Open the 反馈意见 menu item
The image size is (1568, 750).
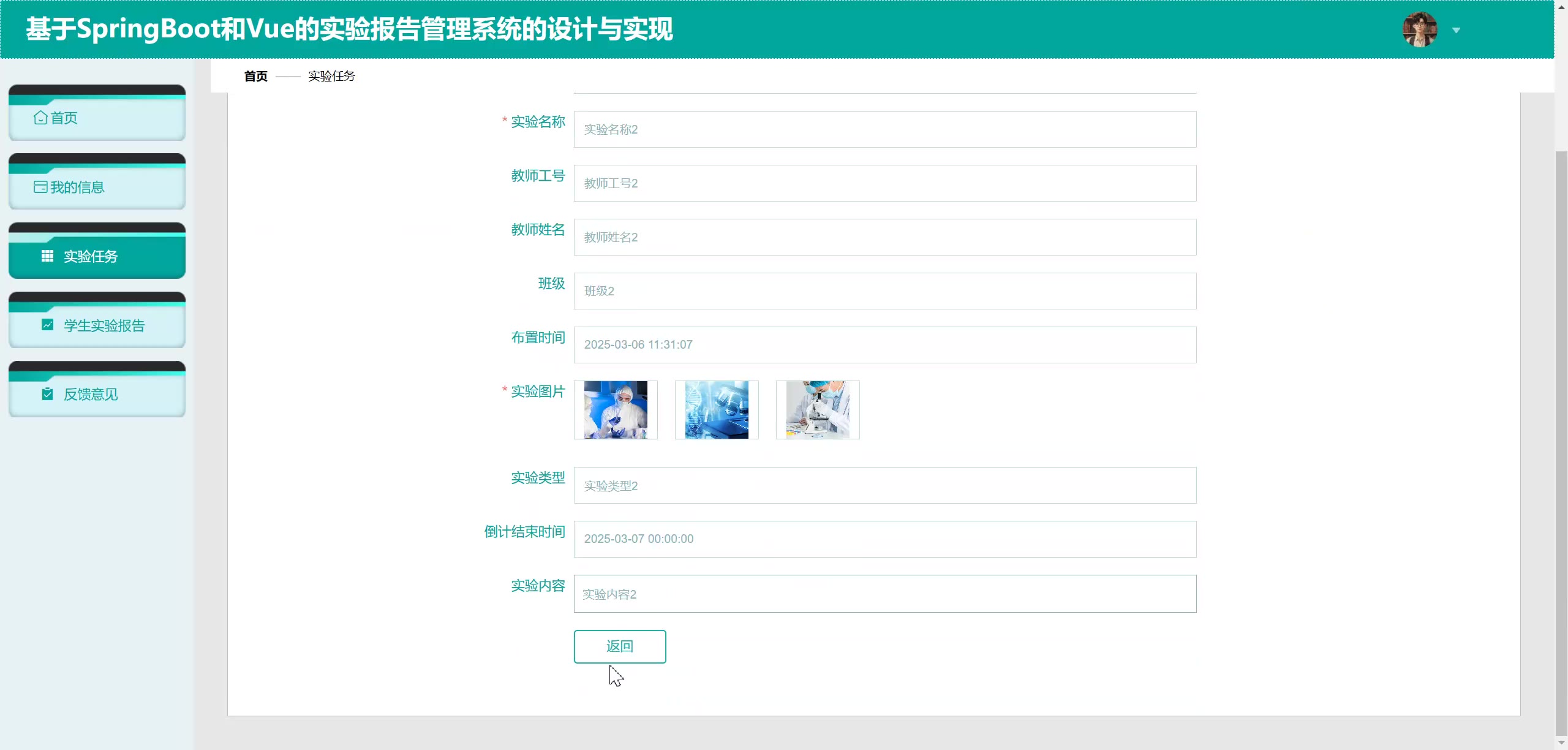click(x=91, y=394)
